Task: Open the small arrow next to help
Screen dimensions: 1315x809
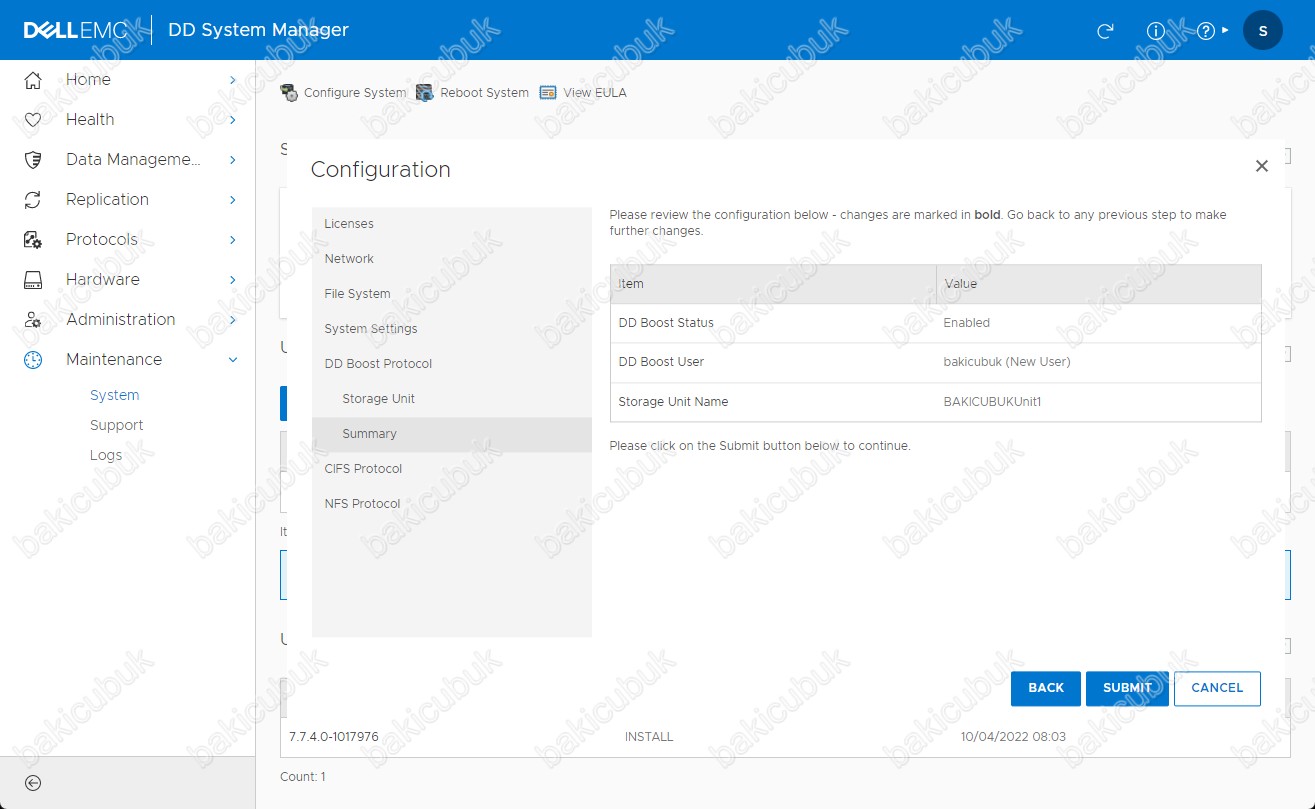Action: coord(1225,30)
